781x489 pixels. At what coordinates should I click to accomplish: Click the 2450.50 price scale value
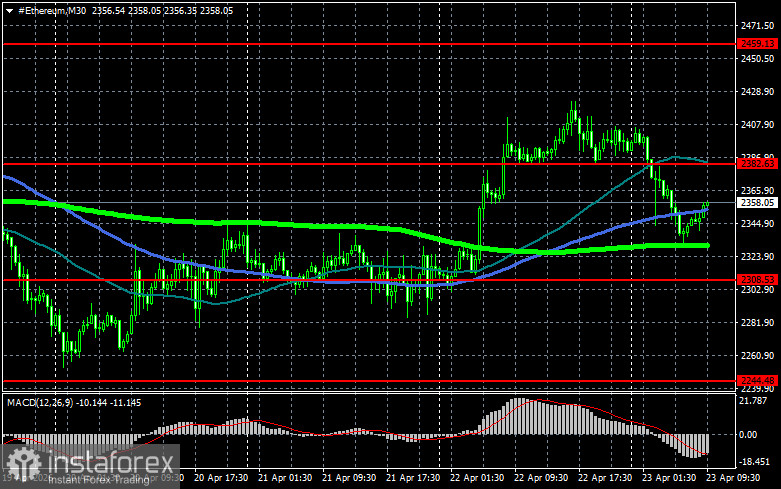click(x=758, y=59)
